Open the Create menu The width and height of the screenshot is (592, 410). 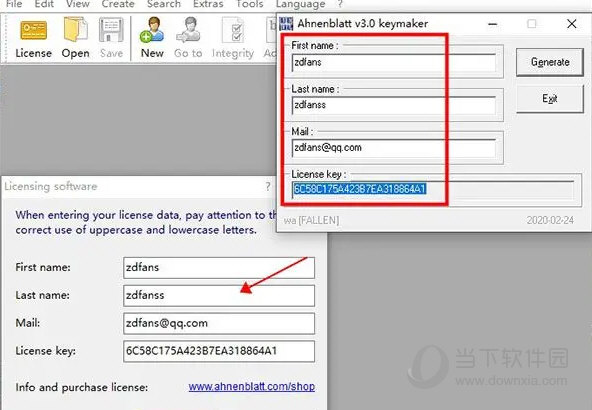coord(118,4)
